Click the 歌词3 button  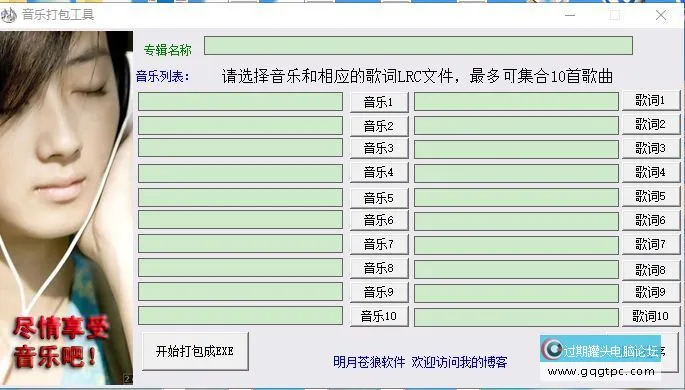pos(651,148)
